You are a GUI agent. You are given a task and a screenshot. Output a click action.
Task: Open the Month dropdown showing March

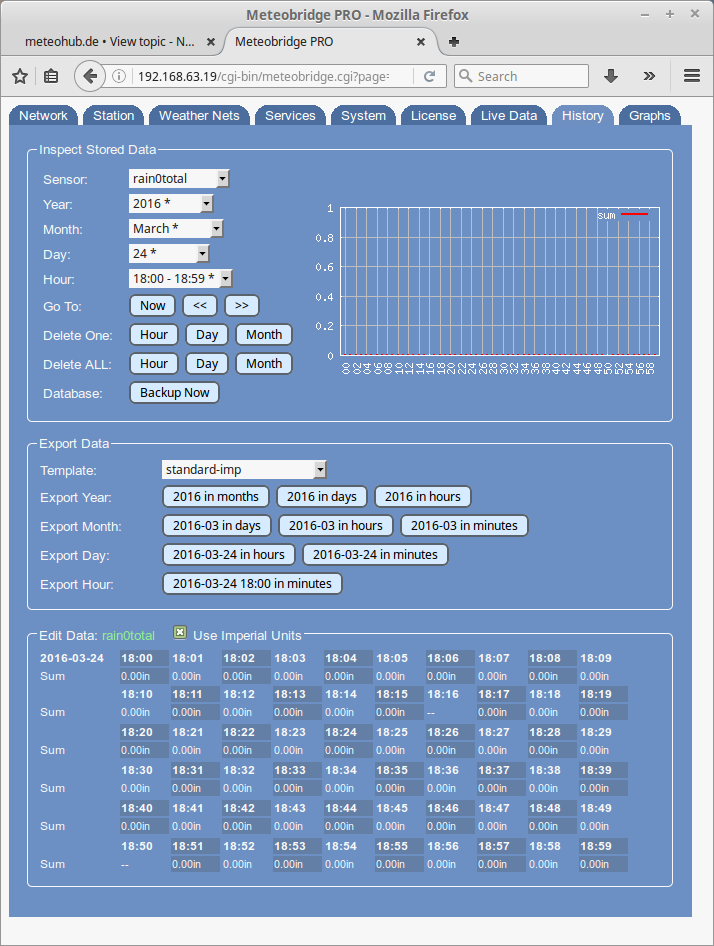[x=175, y=229]
